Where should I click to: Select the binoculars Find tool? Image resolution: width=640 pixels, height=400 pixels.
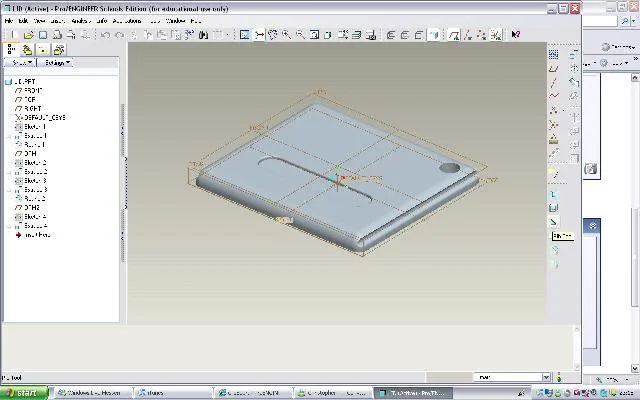203,35
